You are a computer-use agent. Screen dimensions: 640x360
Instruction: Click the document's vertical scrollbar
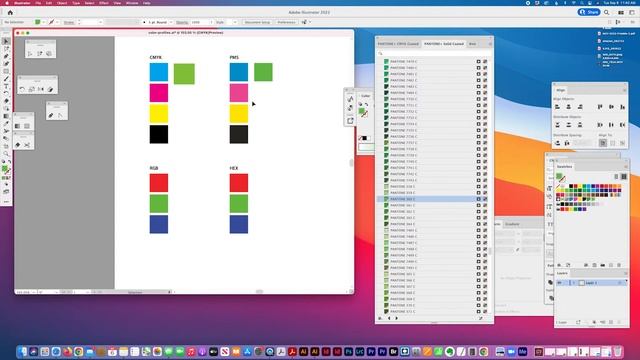click(x=351, y=162)
